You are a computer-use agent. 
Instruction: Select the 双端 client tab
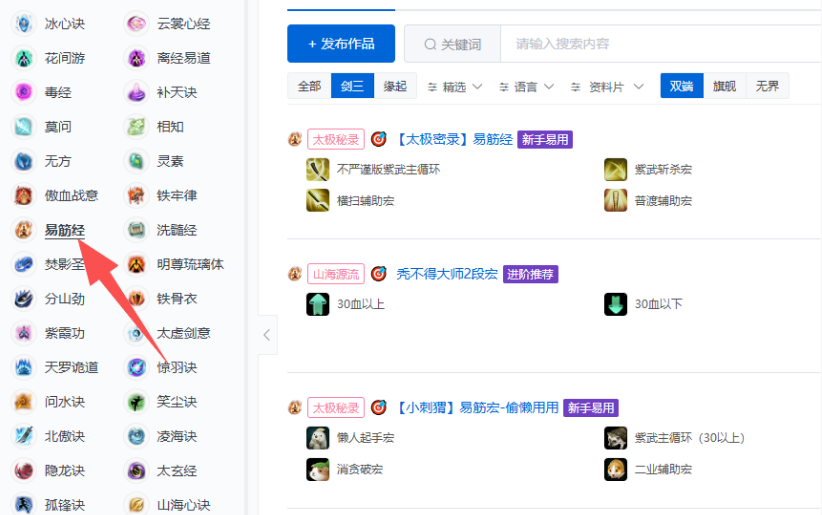click(x=682, y=86)
